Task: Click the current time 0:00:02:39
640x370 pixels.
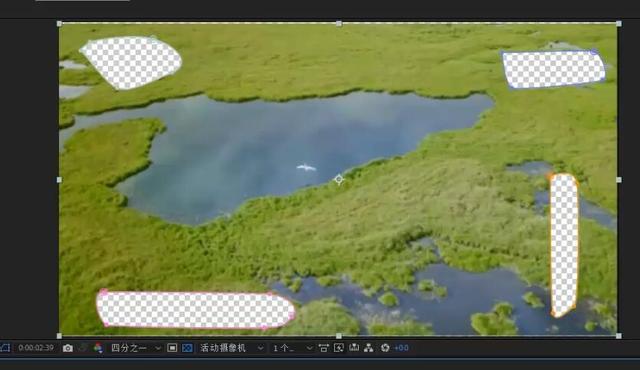Action: pyautogui.click(x=36, y=348)
